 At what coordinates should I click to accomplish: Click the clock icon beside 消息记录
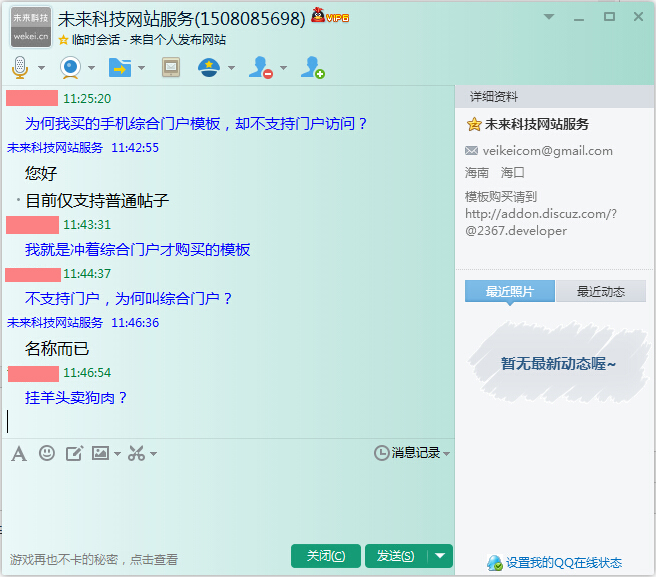click(x=381, y=453)
